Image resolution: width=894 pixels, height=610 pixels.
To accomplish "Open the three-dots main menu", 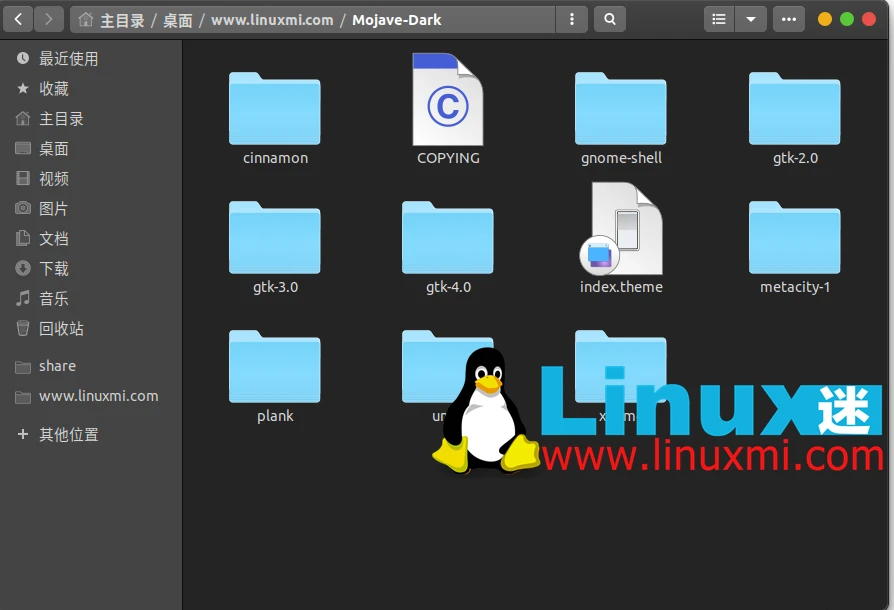I will coord(789,19).
